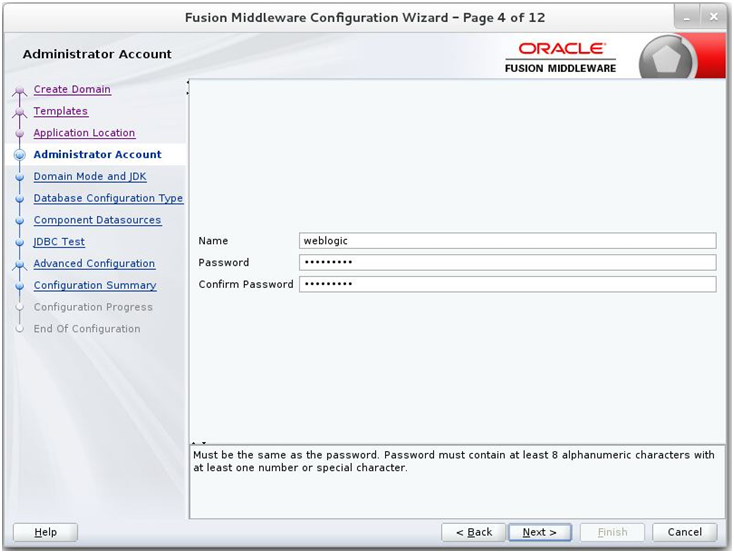Click the Configuration Progress node icon
The height and width of the screenshot is (553, 734).
(x=19, y=308)
